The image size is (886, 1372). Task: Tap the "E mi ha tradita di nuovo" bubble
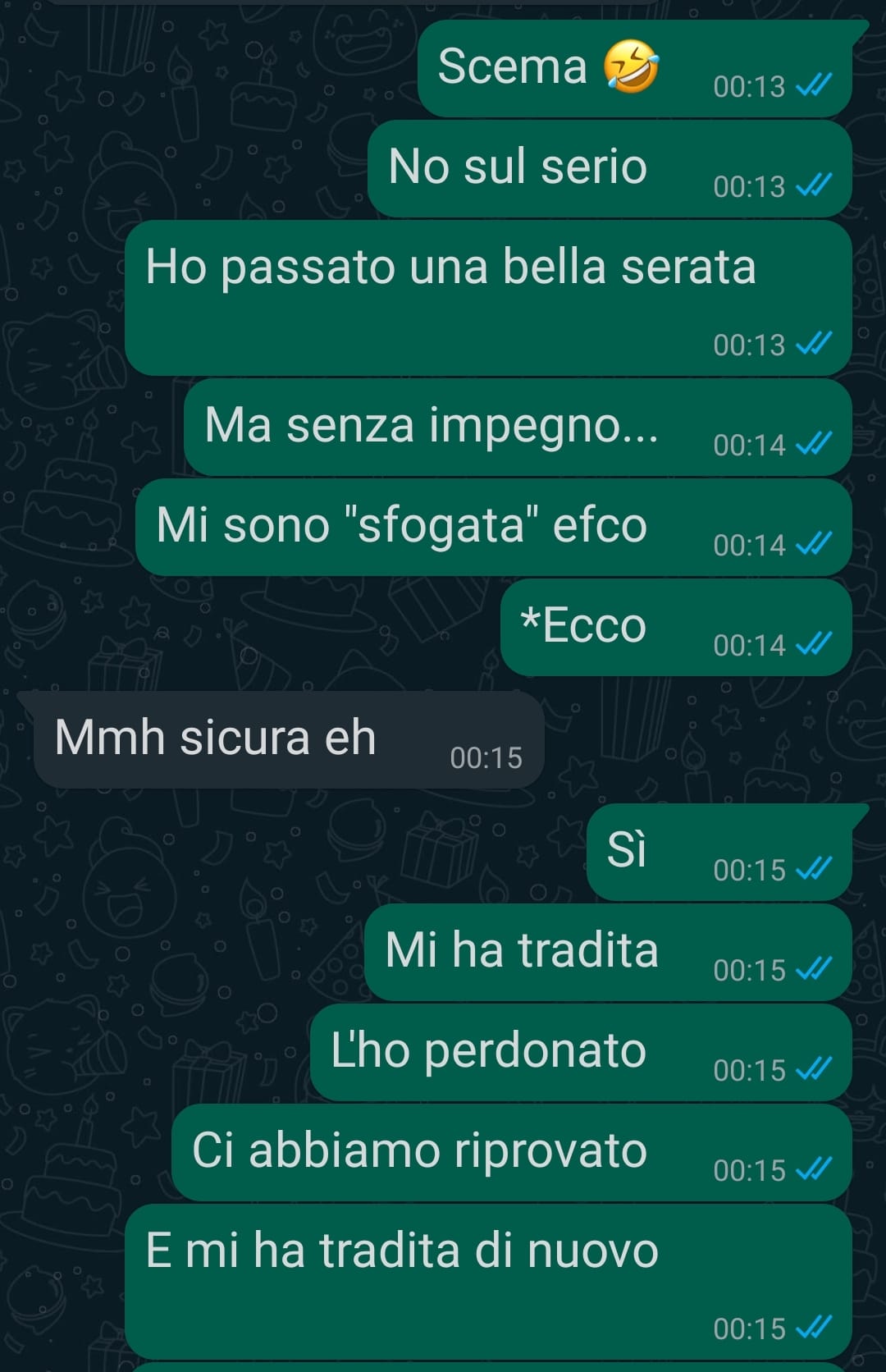(x=488, y=1282)
